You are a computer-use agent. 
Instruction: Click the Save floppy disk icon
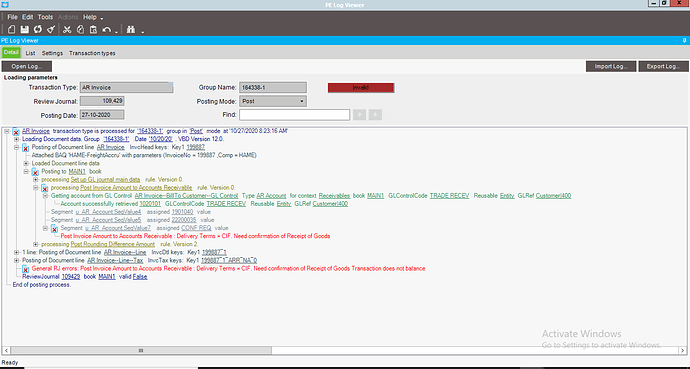[25, 29]
